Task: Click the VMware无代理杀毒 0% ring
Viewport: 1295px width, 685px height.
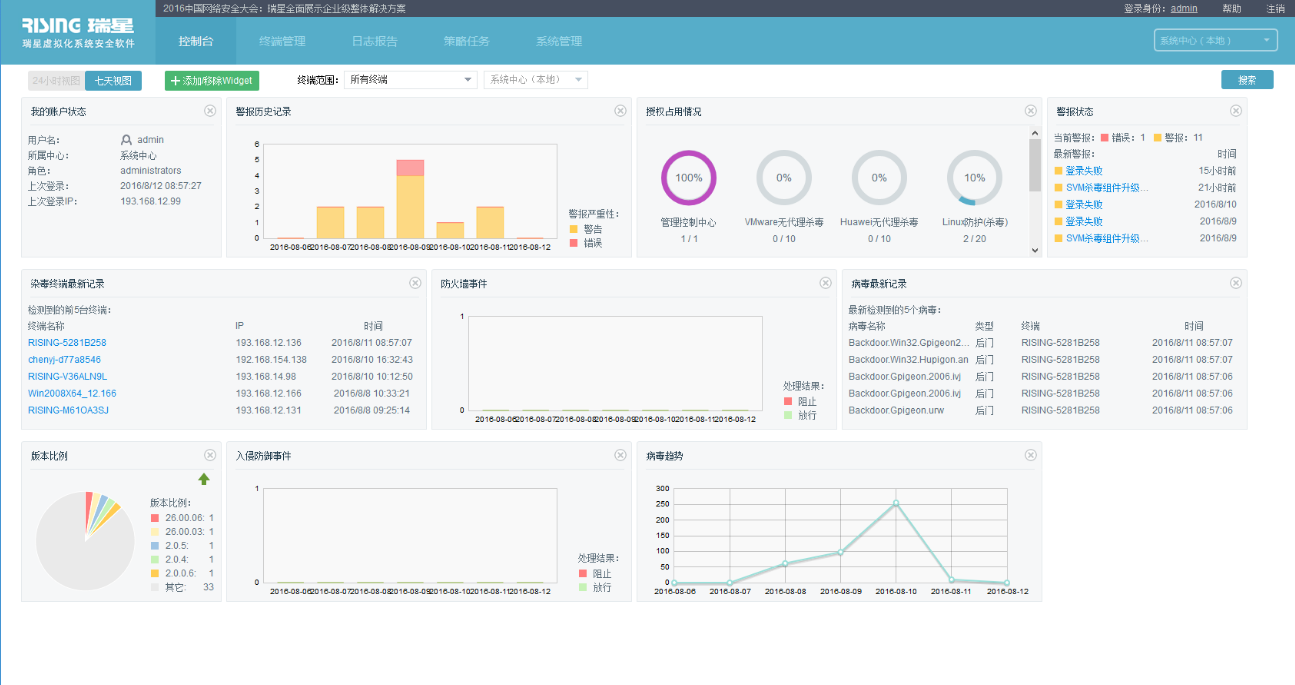Action: pos(784,177)
